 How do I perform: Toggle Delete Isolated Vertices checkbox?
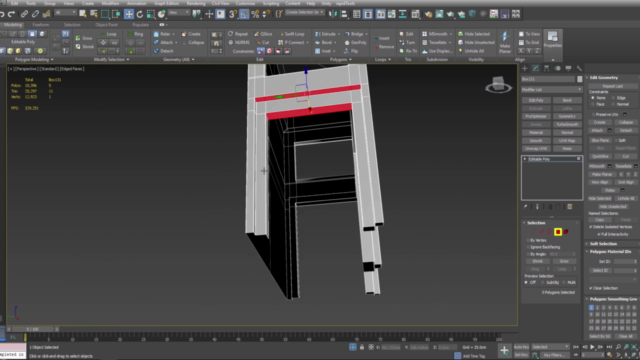(x=591, y=227)
